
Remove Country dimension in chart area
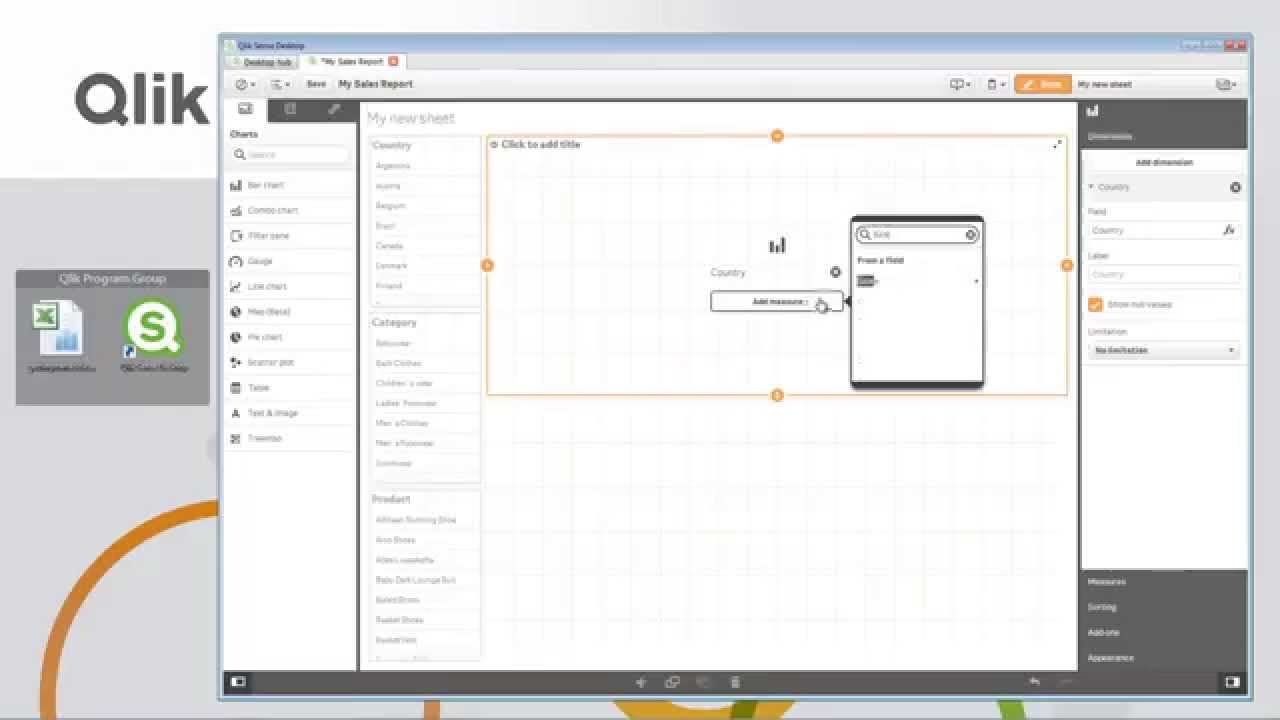(x=836, y=272)
